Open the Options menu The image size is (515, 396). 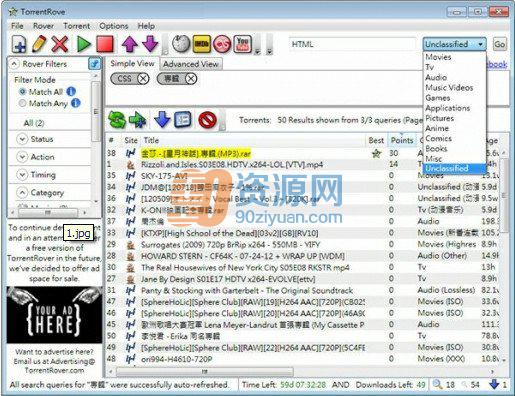click(x=113, y=26)
